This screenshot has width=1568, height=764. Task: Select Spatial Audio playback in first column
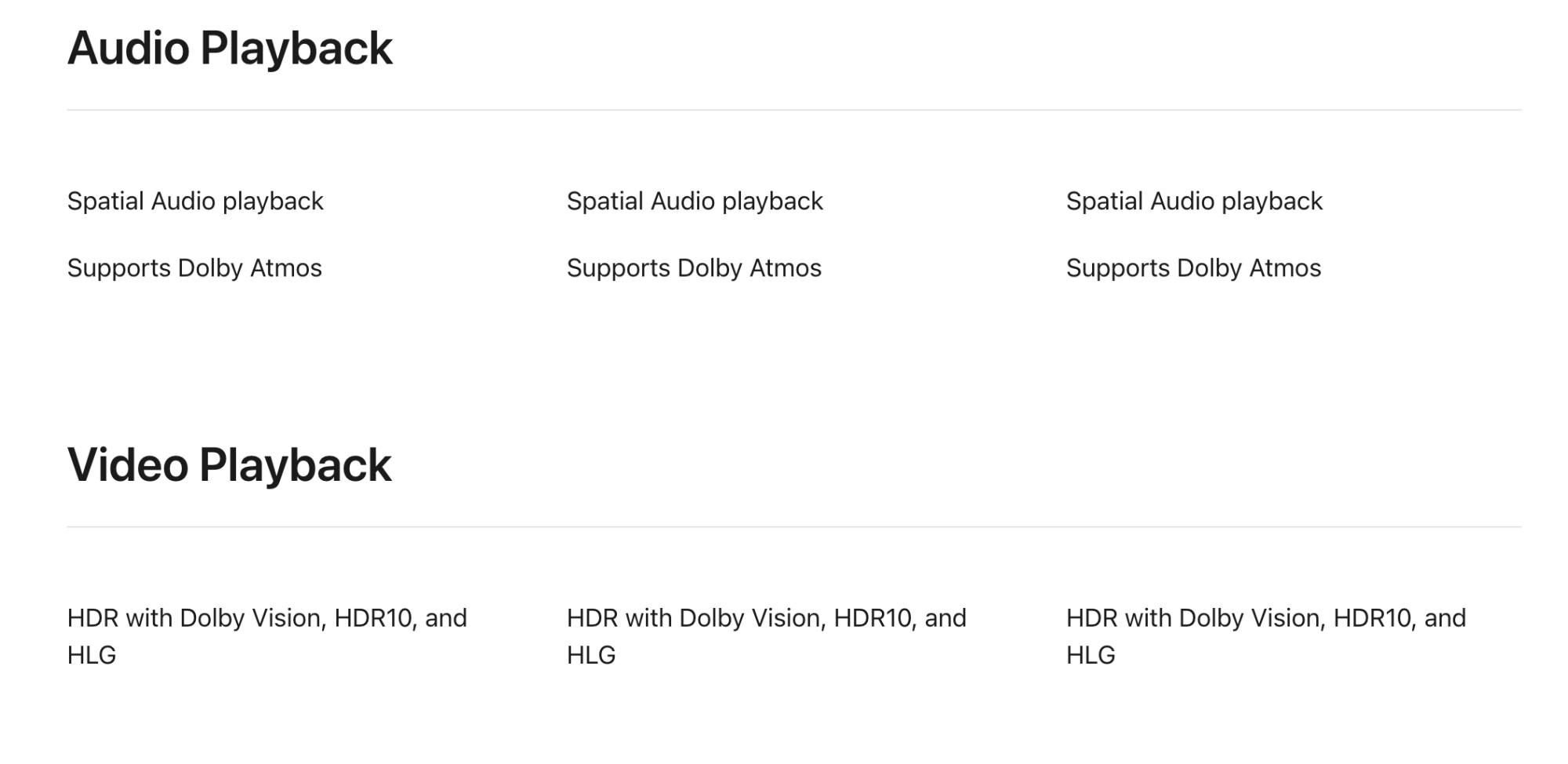pyautogui.click(x=195, y=202)
